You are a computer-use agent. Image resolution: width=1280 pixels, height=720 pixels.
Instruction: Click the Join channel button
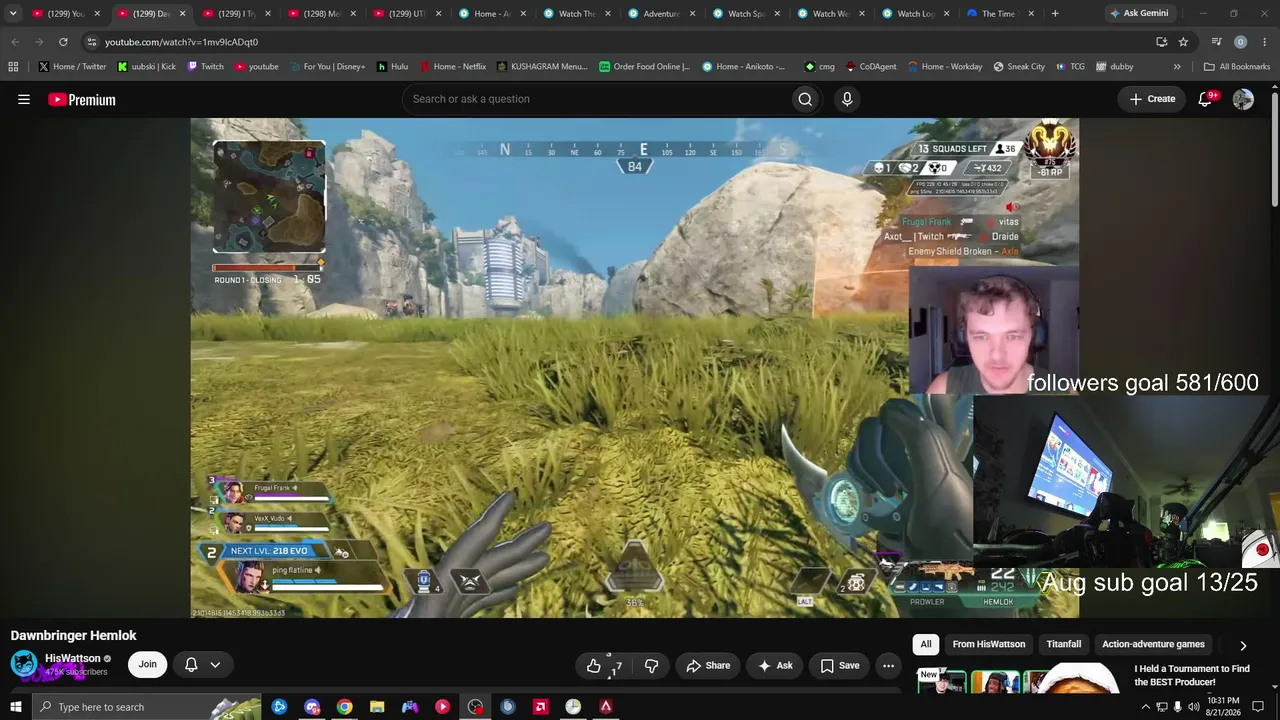coord(147,665)
